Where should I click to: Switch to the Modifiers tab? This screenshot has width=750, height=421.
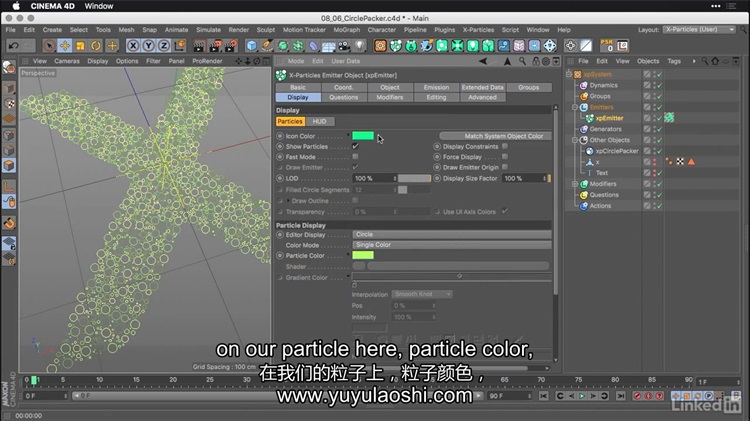(x=389, y=97)
